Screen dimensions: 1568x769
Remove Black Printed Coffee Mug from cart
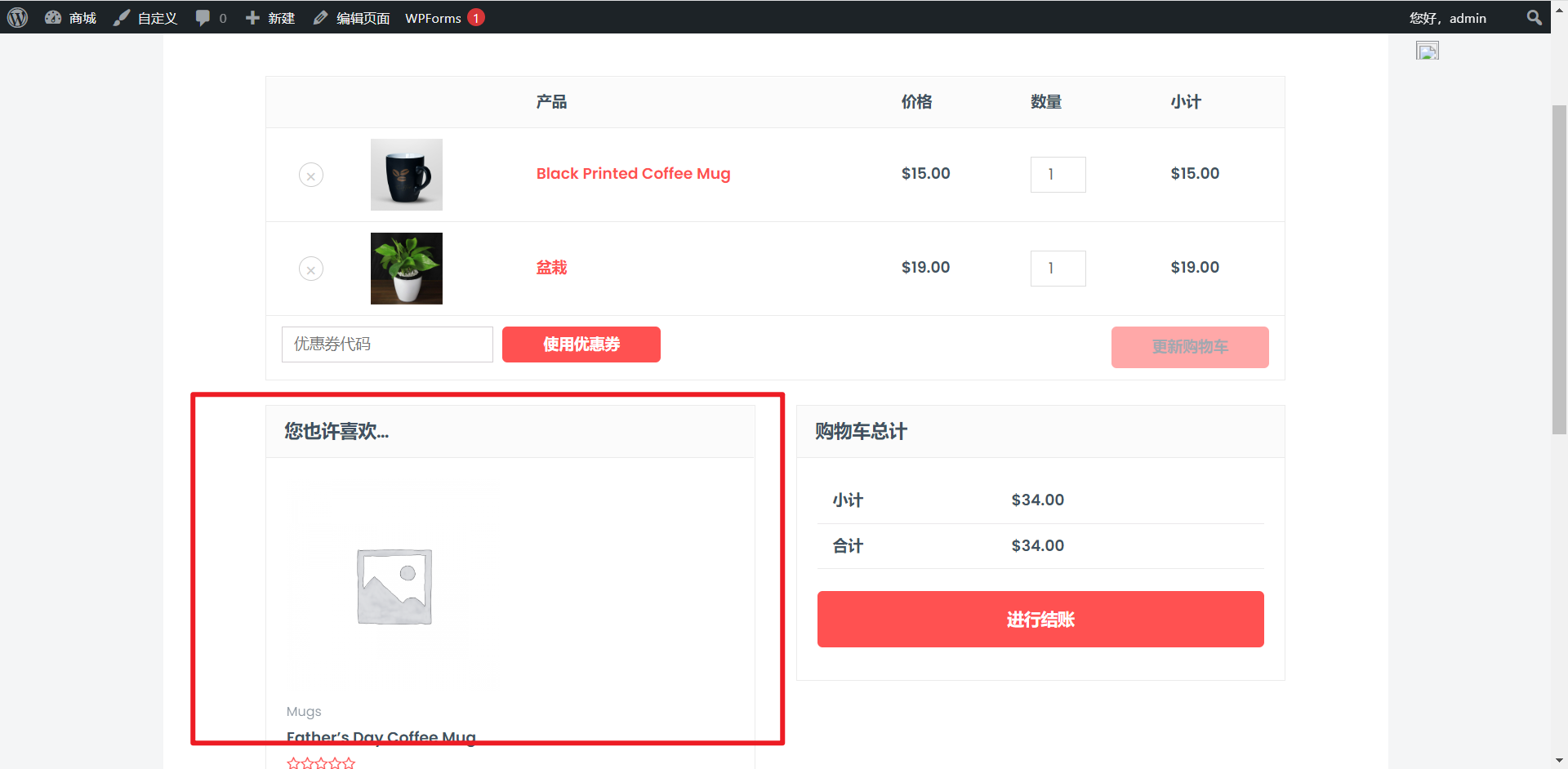[x=311, y=176]
